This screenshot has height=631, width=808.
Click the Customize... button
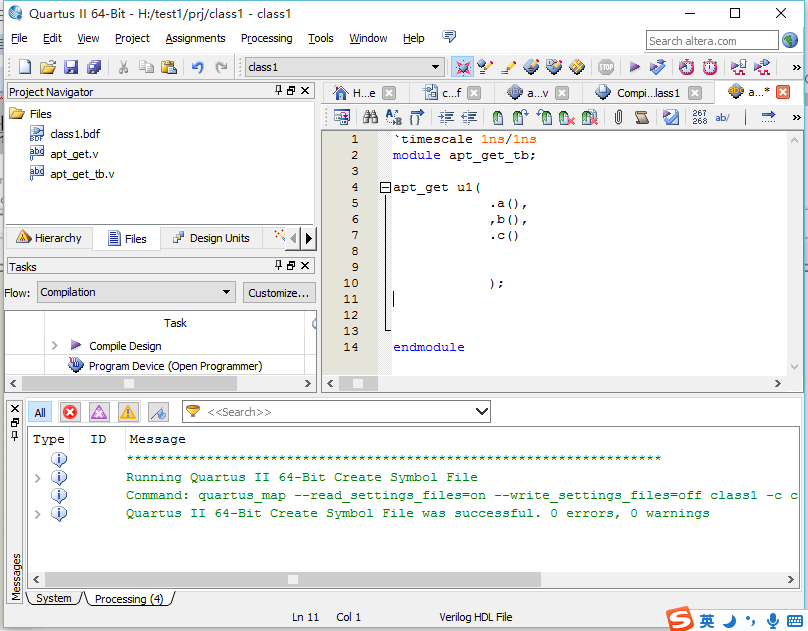[x=279, y=293]
